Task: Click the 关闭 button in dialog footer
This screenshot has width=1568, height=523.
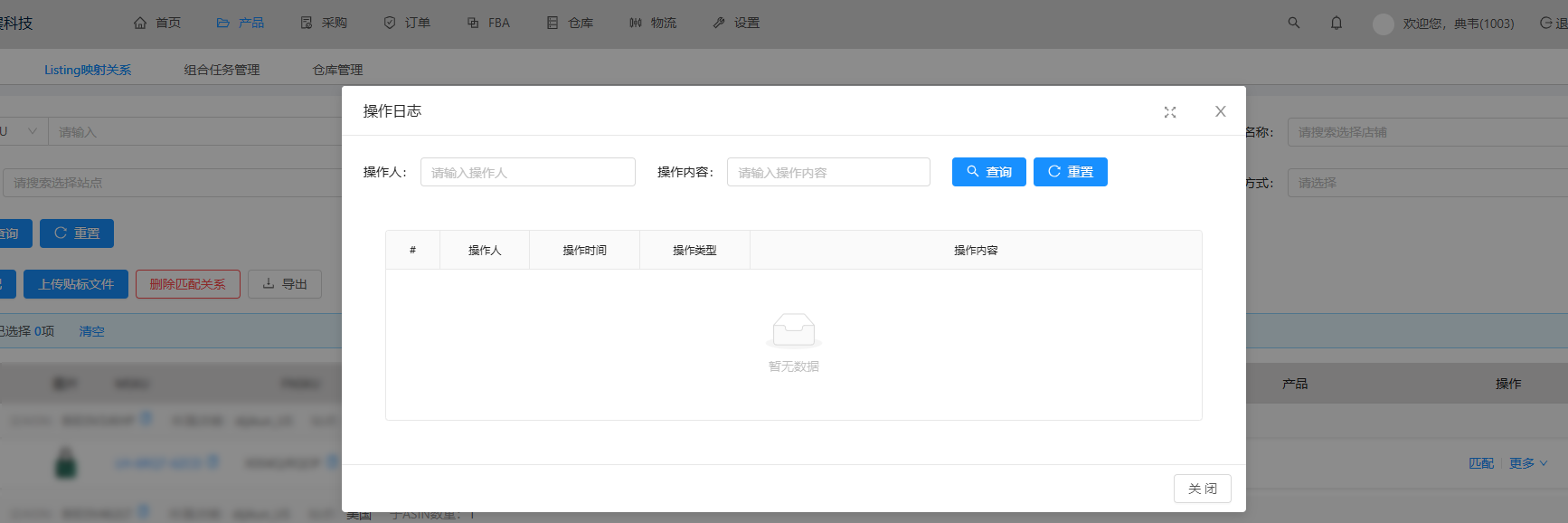Action: coord(1202,489)
